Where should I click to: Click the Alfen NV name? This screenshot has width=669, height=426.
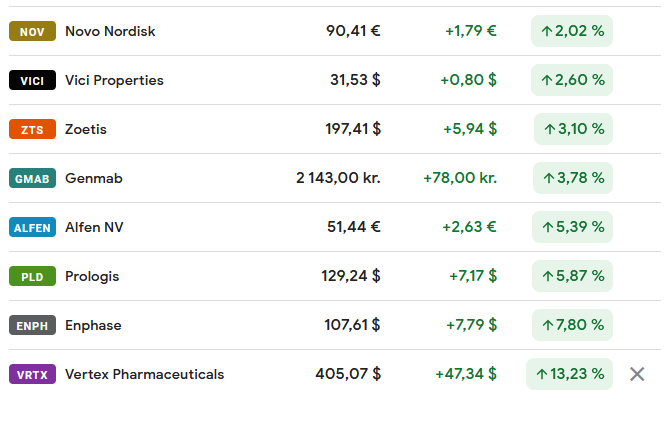(x=94, y=227)
